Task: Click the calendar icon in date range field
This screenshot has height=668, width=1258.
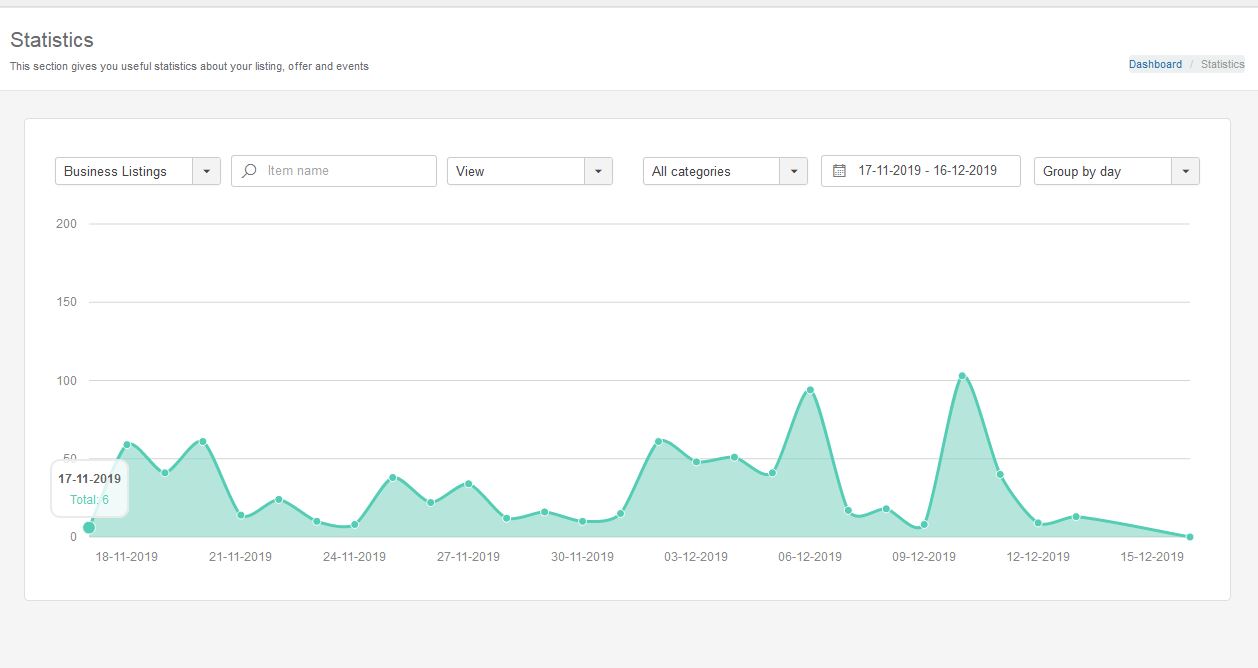Action: coord(840,171)
